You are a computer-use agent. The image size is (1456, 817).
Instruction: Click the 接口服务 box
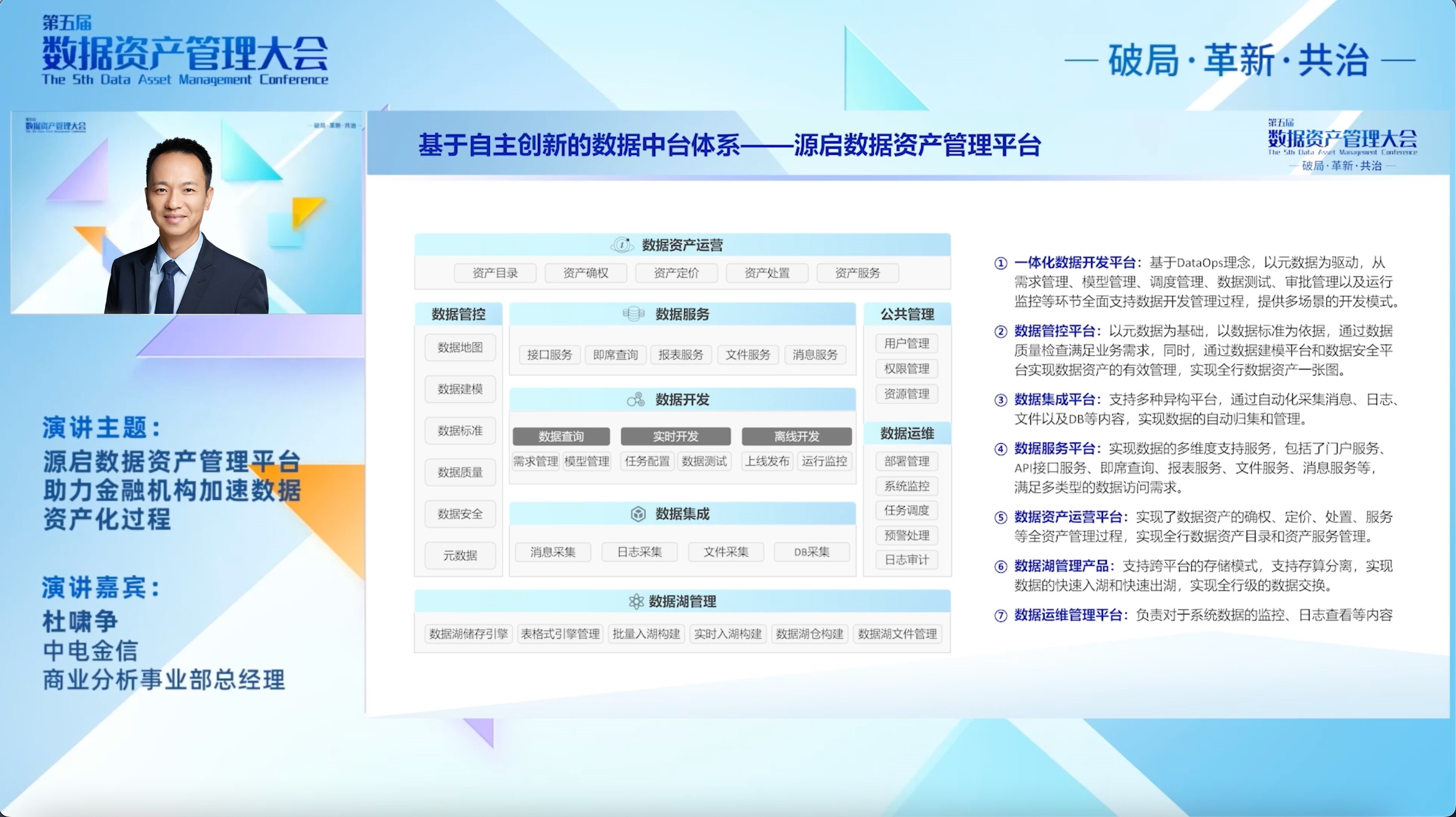549,354
